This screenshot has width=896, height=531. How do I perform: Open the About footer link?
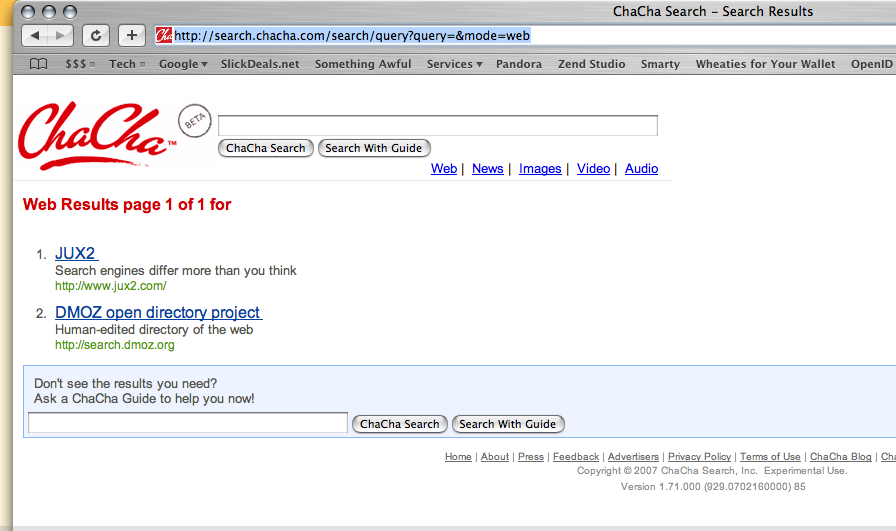(x=495, y=457)
